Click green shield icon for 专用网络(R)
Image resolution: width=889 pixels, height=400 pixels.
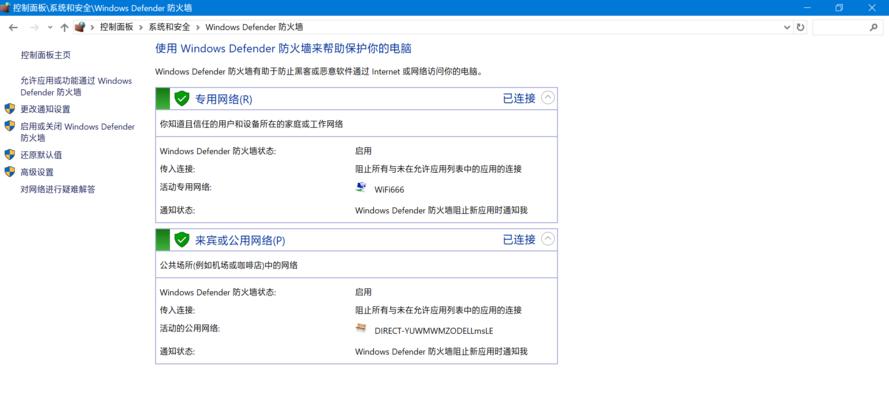tap(181, 99)
